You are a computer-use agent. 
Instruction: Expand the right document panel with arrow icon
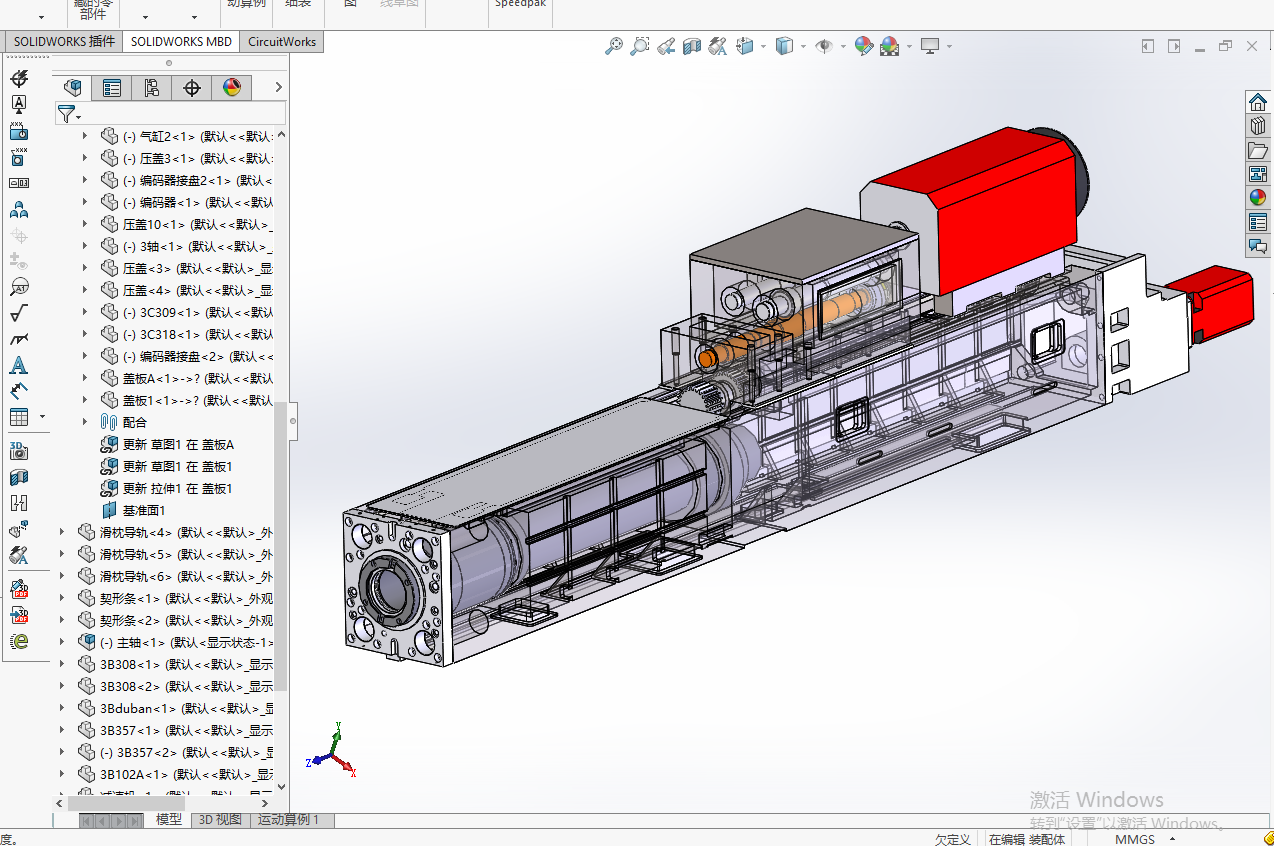click(x=1174, y=46)
